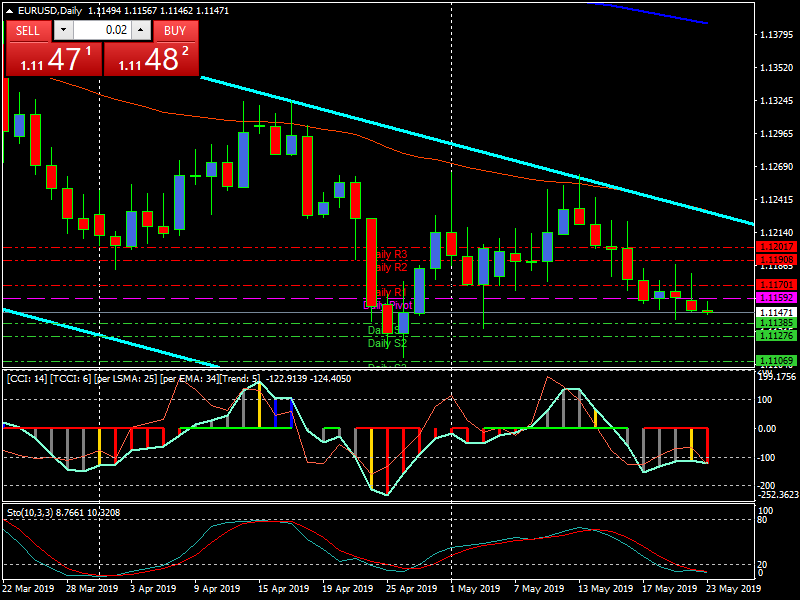Open the volume dropdown next to SELL

(62, 31)
